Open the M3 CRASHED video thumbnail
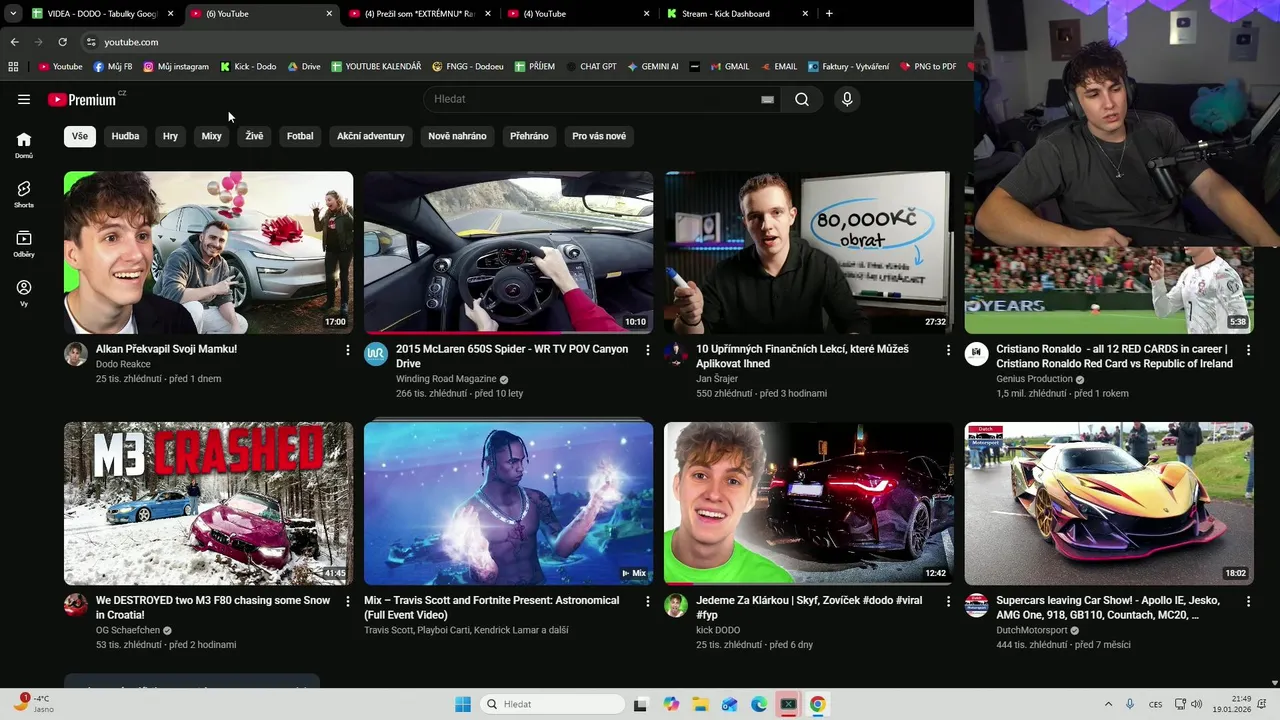1280x720 pixels. click(x=208, y=503)
